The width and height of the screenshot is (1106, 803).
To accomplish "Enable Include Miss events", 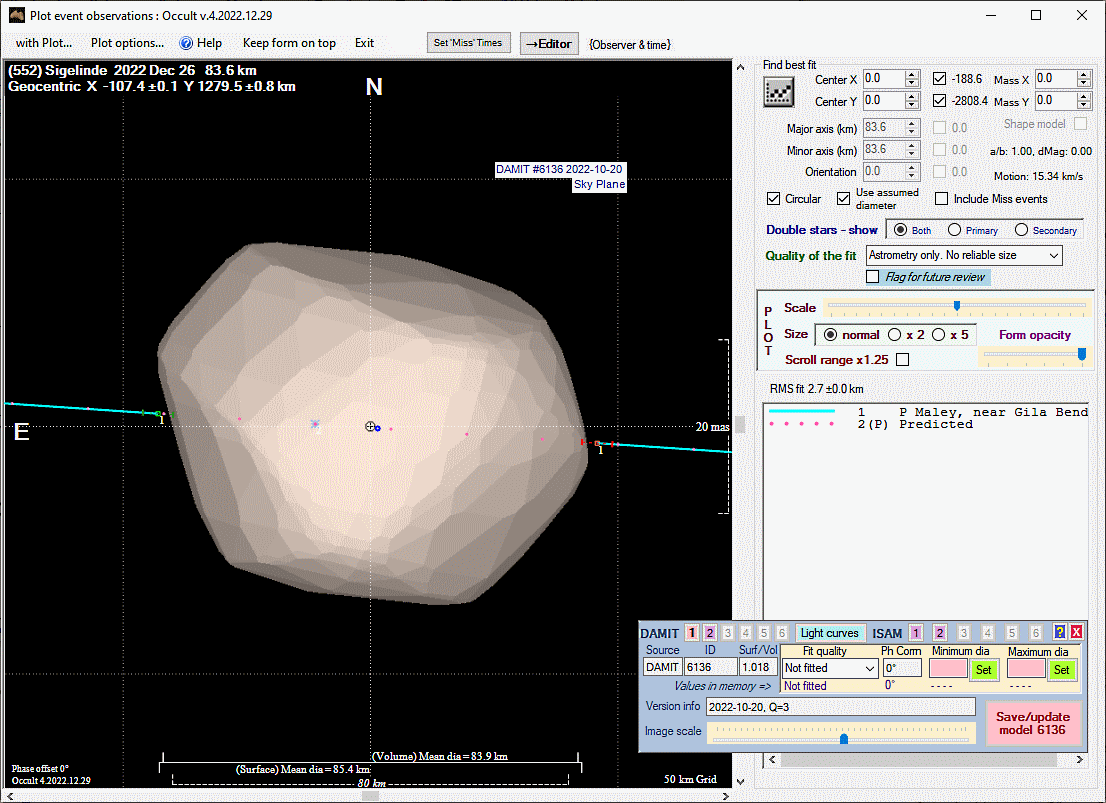I will pos(941,199).
